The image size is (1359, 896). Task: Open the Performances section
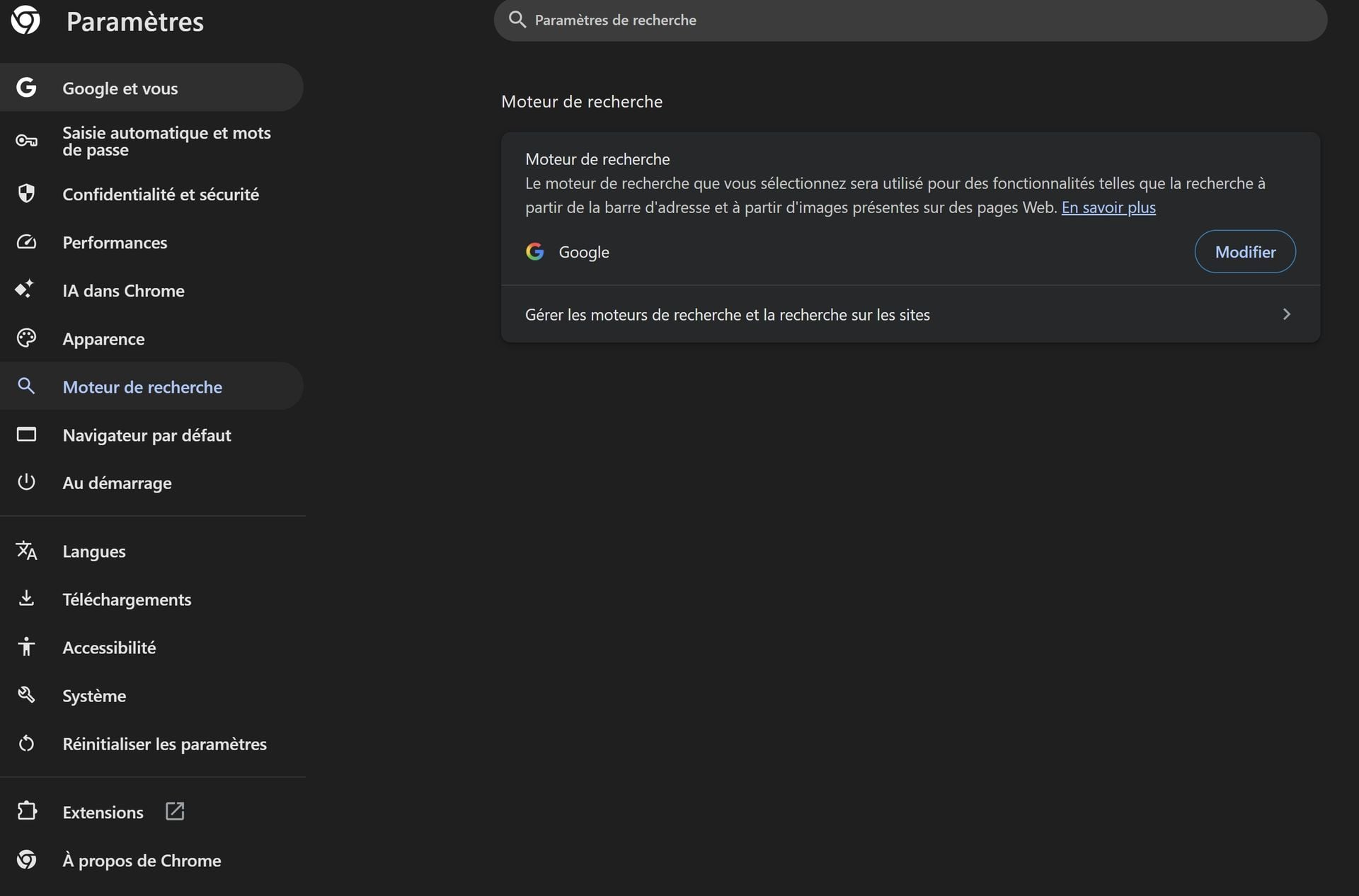(x=151, y=242)
